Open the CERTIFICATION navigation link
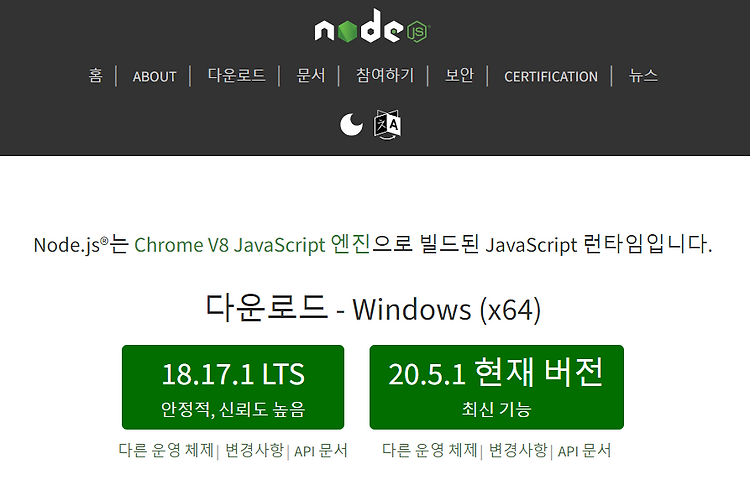750x485 pixels. pos(551,77)
